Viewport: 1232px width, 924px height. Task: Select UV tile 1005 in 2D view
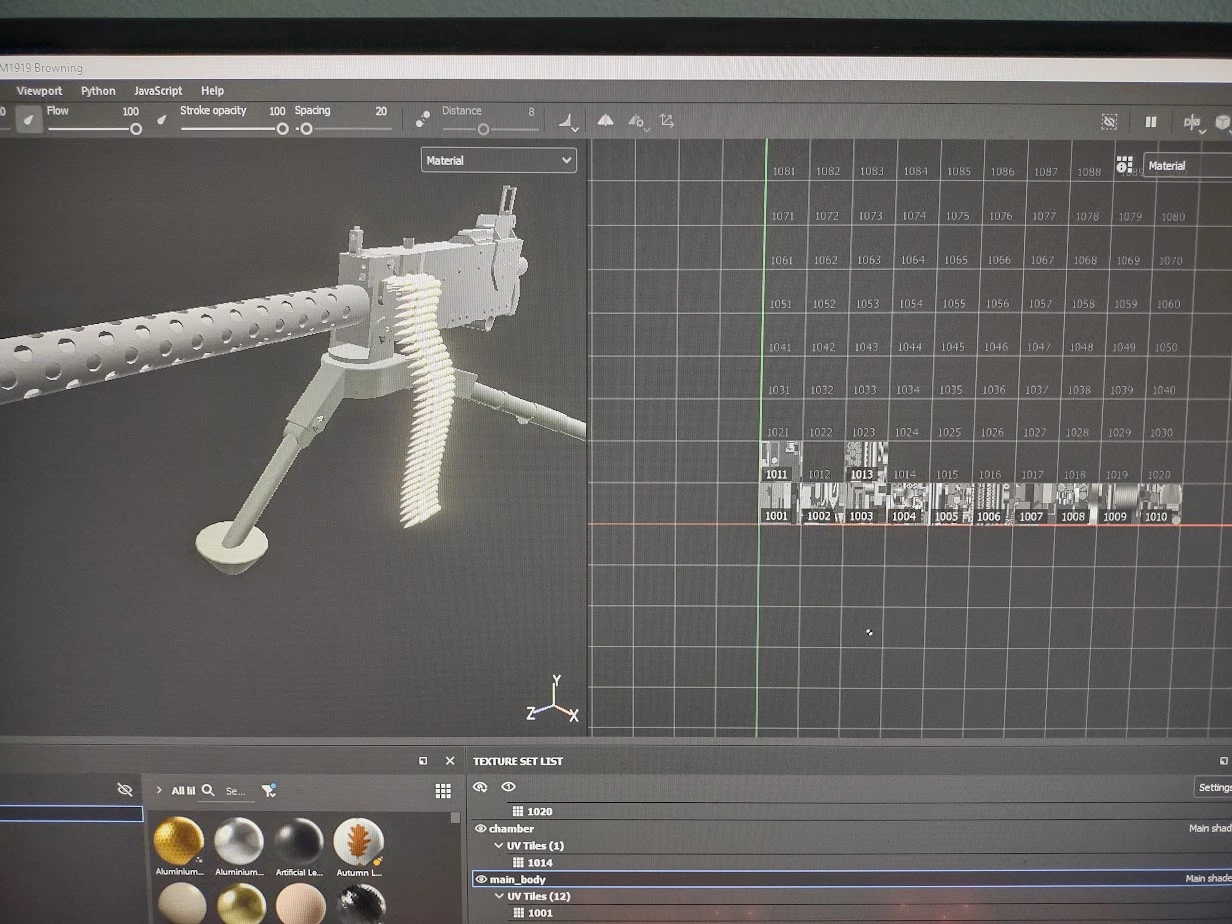pyautogui.click(x=951, y=503)
